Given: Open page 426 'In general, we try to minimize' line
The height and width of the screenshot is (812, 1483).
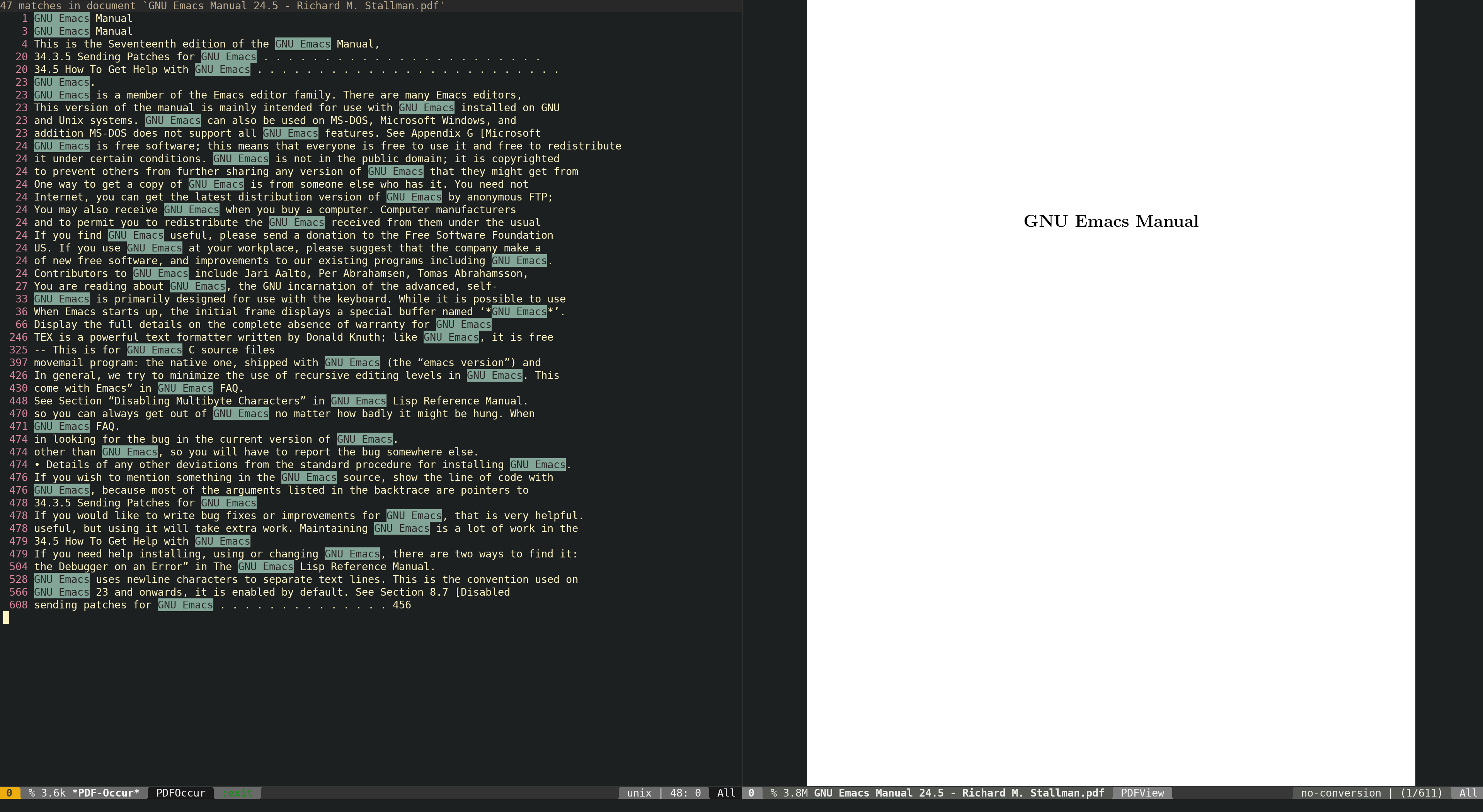Looking at the screenshot, I should point(296,375).
